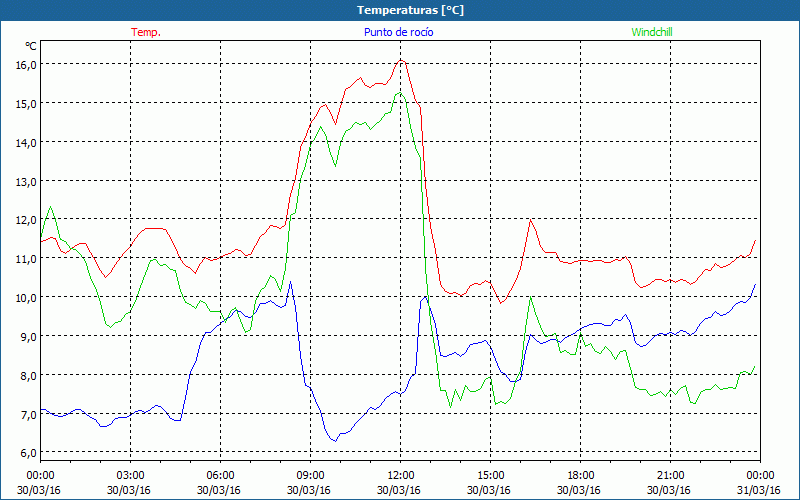
Task: Click the 18:00 time axis label
Action: (x=580, y=476)
